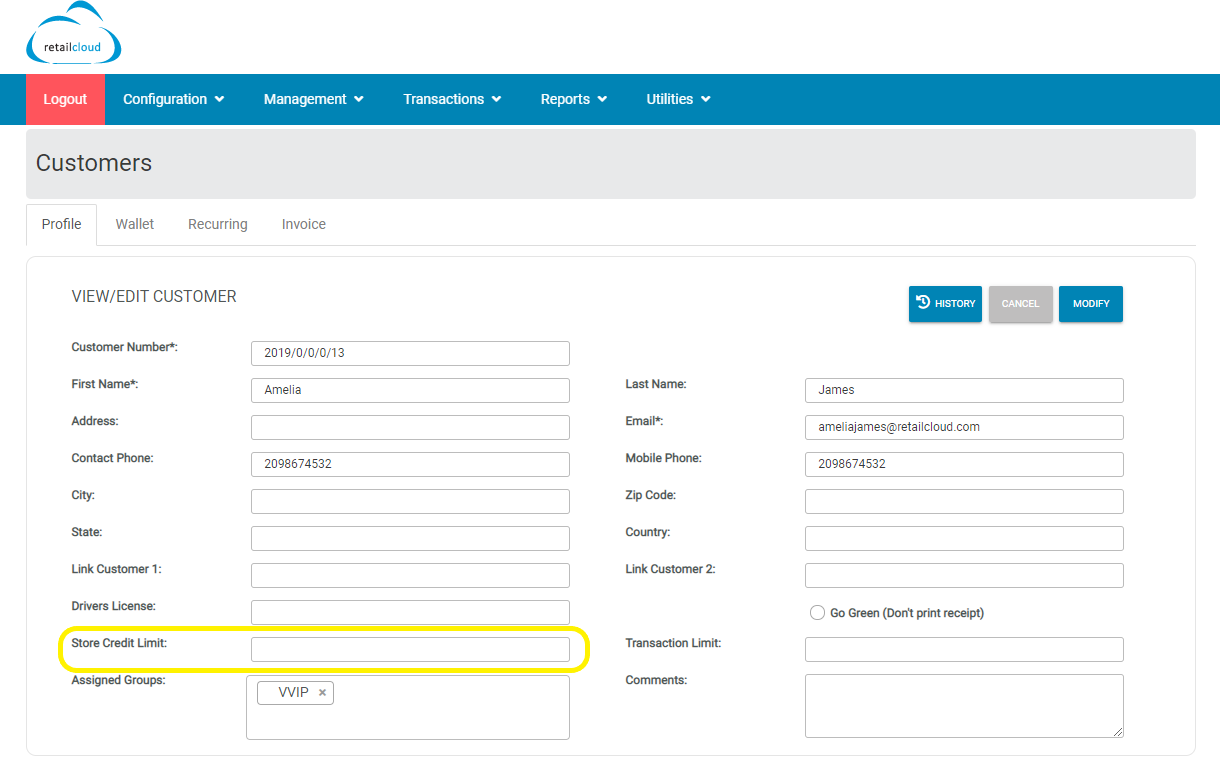Focus the Transaction Limit field
The width and height of the screenshot is (1220, 773).
[964, 649]
